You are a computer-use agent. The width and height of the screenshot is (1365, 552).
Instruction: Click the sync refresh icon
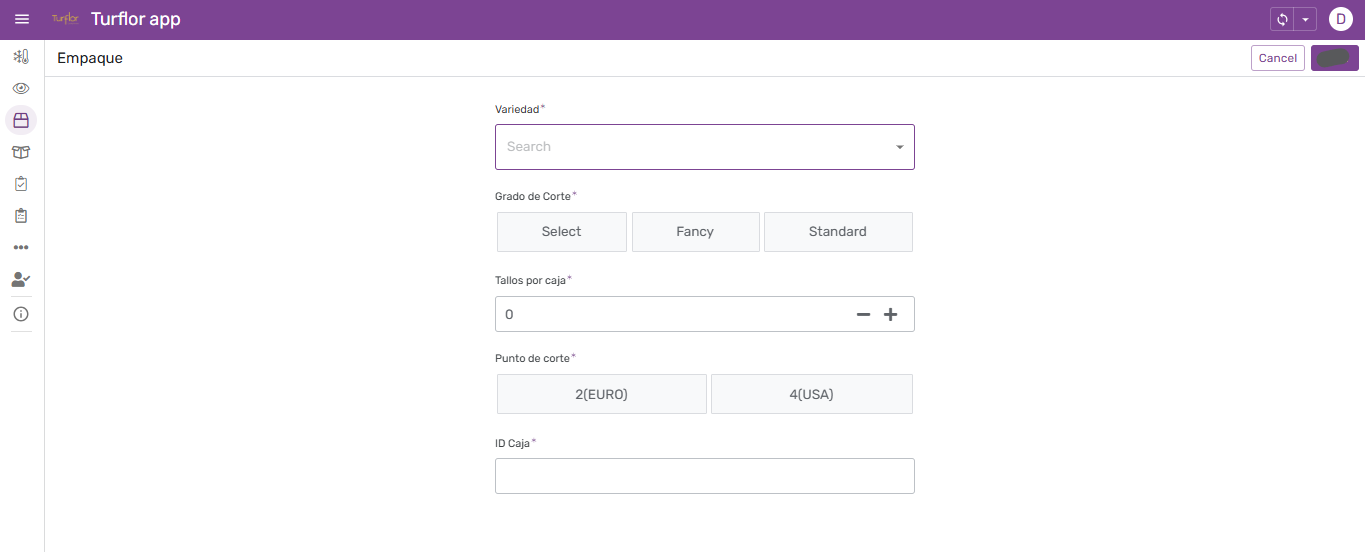tap(1282, 19)
